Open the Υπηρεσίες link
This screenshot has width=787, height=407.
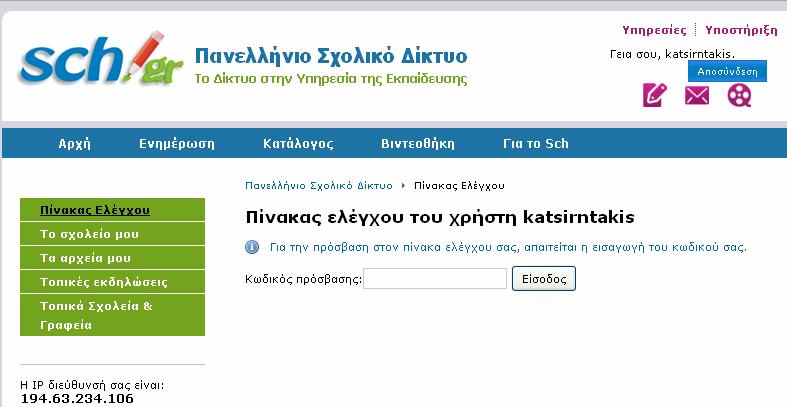(x=654, y=30)
